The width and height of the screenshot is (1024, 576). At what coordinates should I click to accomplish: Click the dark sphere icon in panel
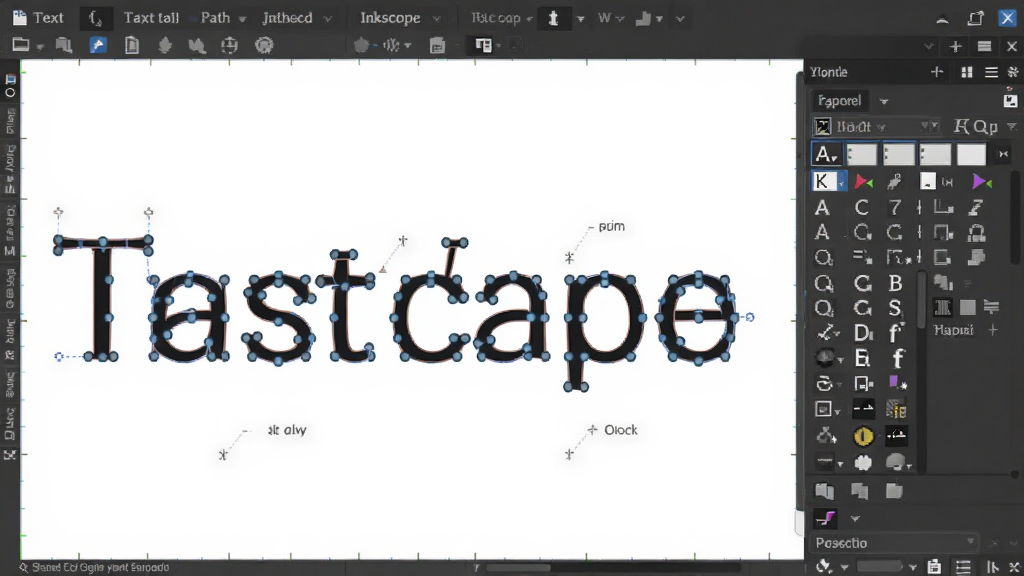tap(825, 358)
